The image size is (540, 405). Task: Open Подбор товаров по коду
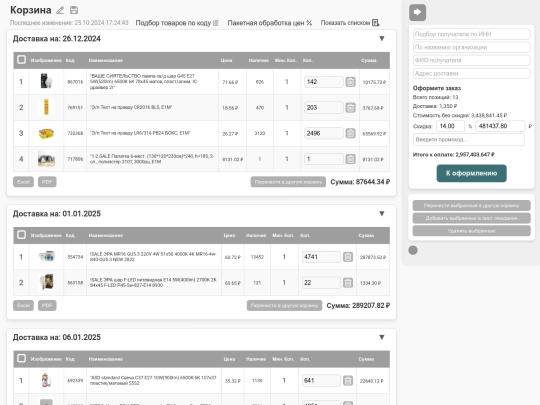pyautogui.click(x=177, y=23)
